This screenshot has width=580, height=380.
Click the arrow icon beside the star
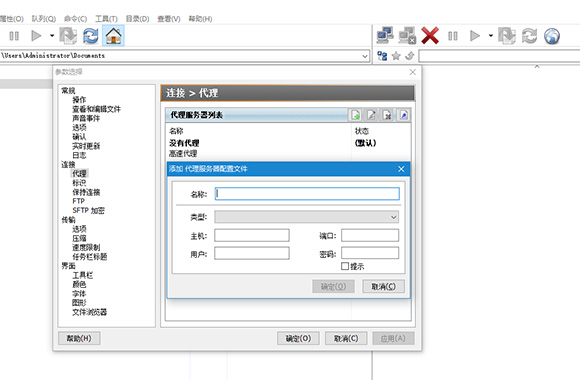coord(409,56)
